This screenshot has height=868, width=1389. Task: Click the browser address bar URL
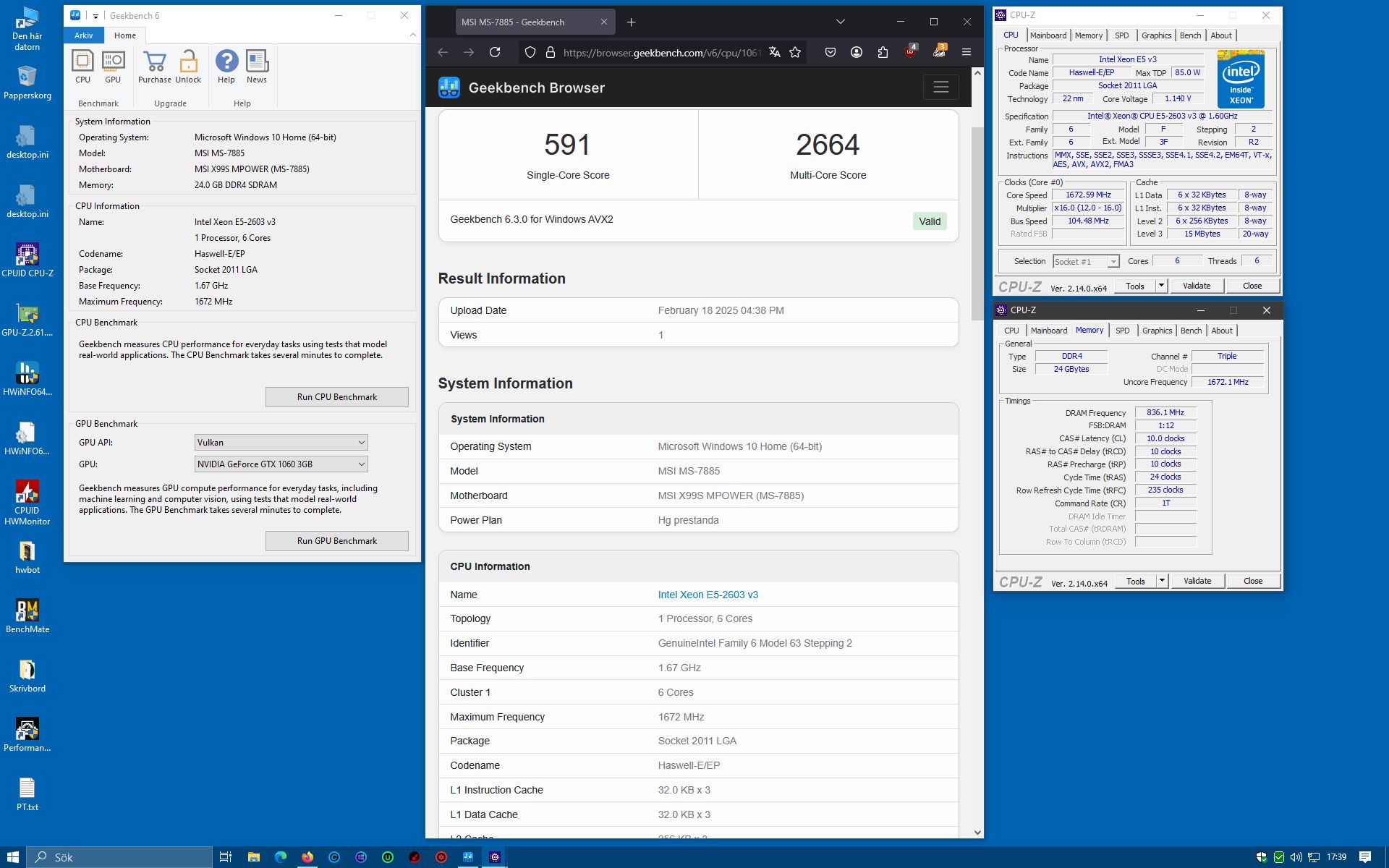661,52
